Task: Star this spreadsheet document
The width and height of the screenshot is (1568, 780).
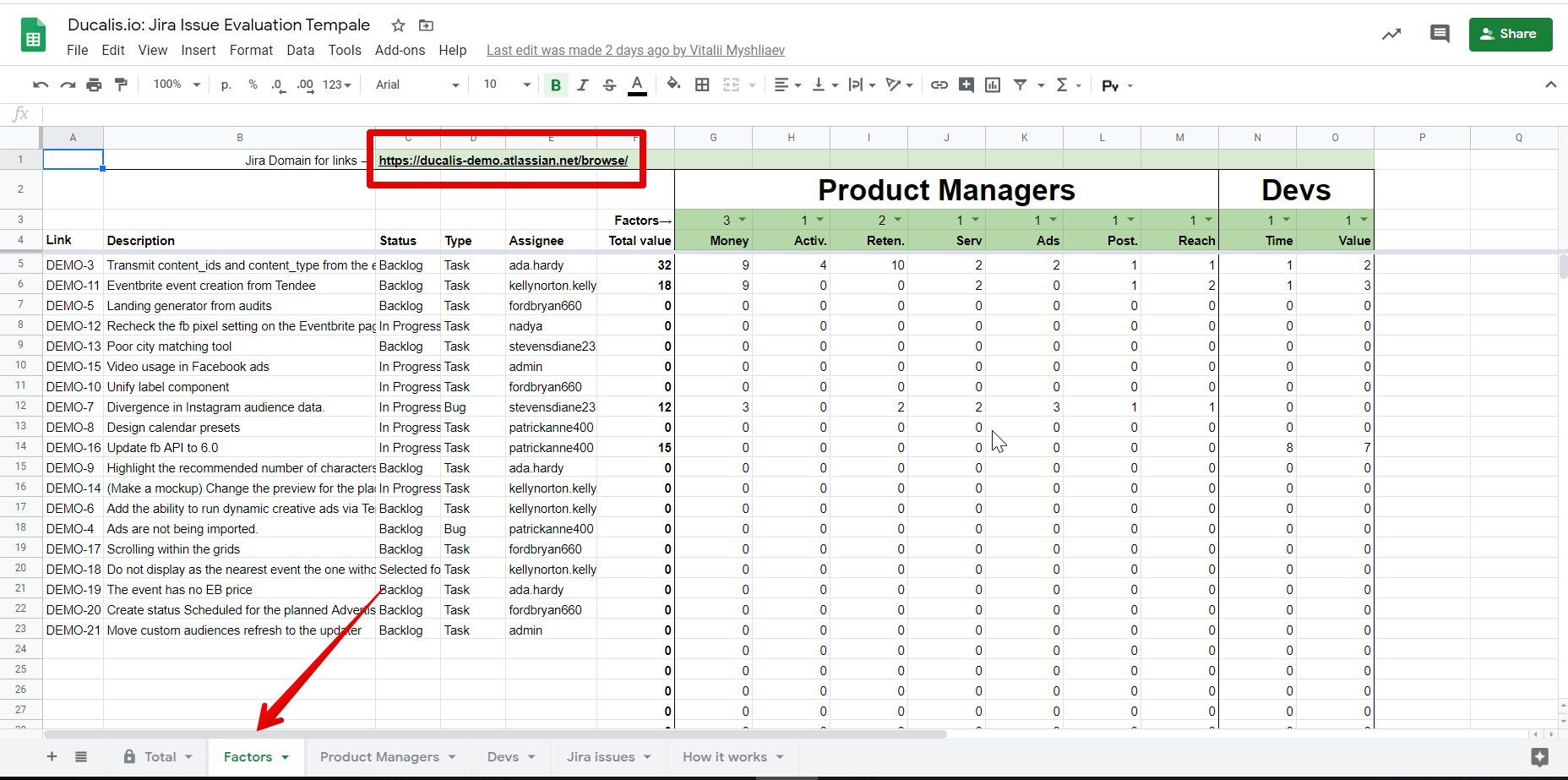Action: point(399,25)
